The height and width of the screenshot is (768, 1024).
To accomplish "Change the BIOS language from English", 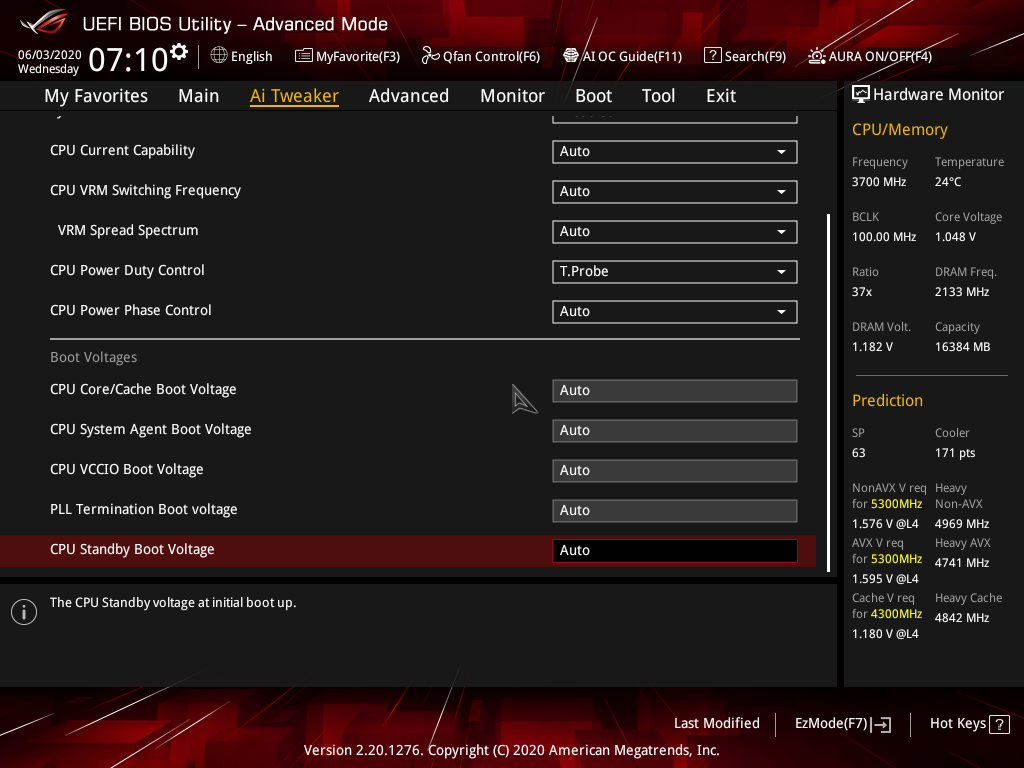I will click(x=241, y=56).
